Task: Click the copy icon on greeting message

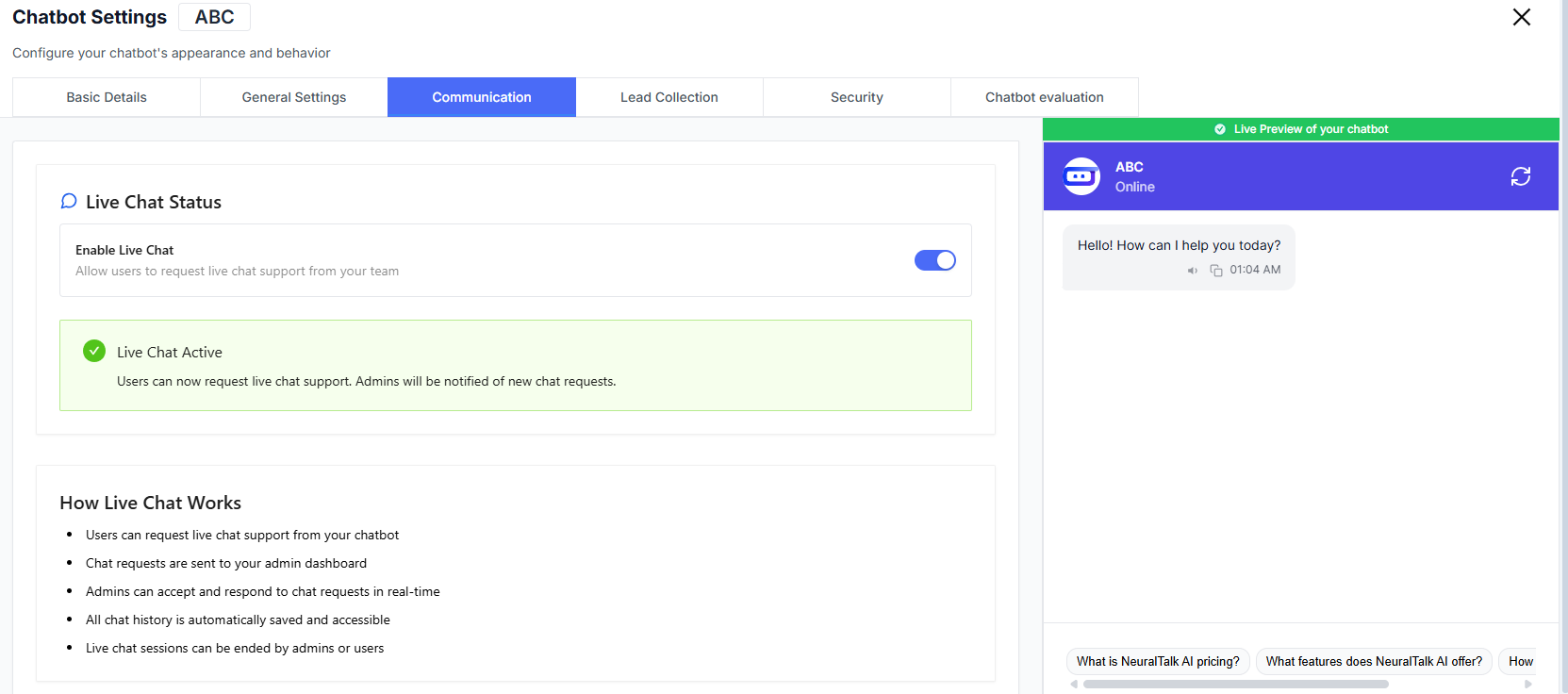Action: (1216, 271)
